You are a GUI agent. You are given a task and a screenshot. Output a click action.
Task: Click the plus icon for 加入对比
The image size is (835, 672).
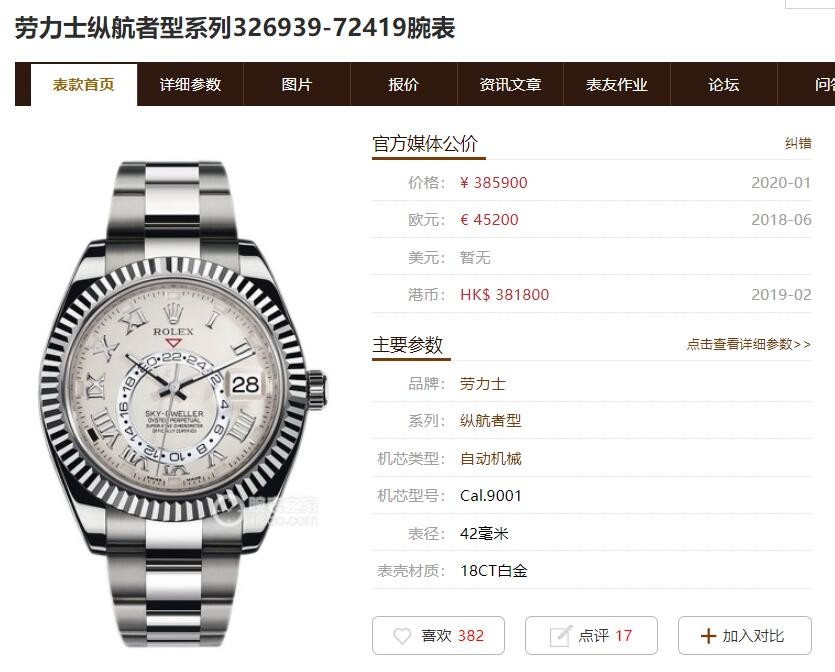[x=708, y=636]
